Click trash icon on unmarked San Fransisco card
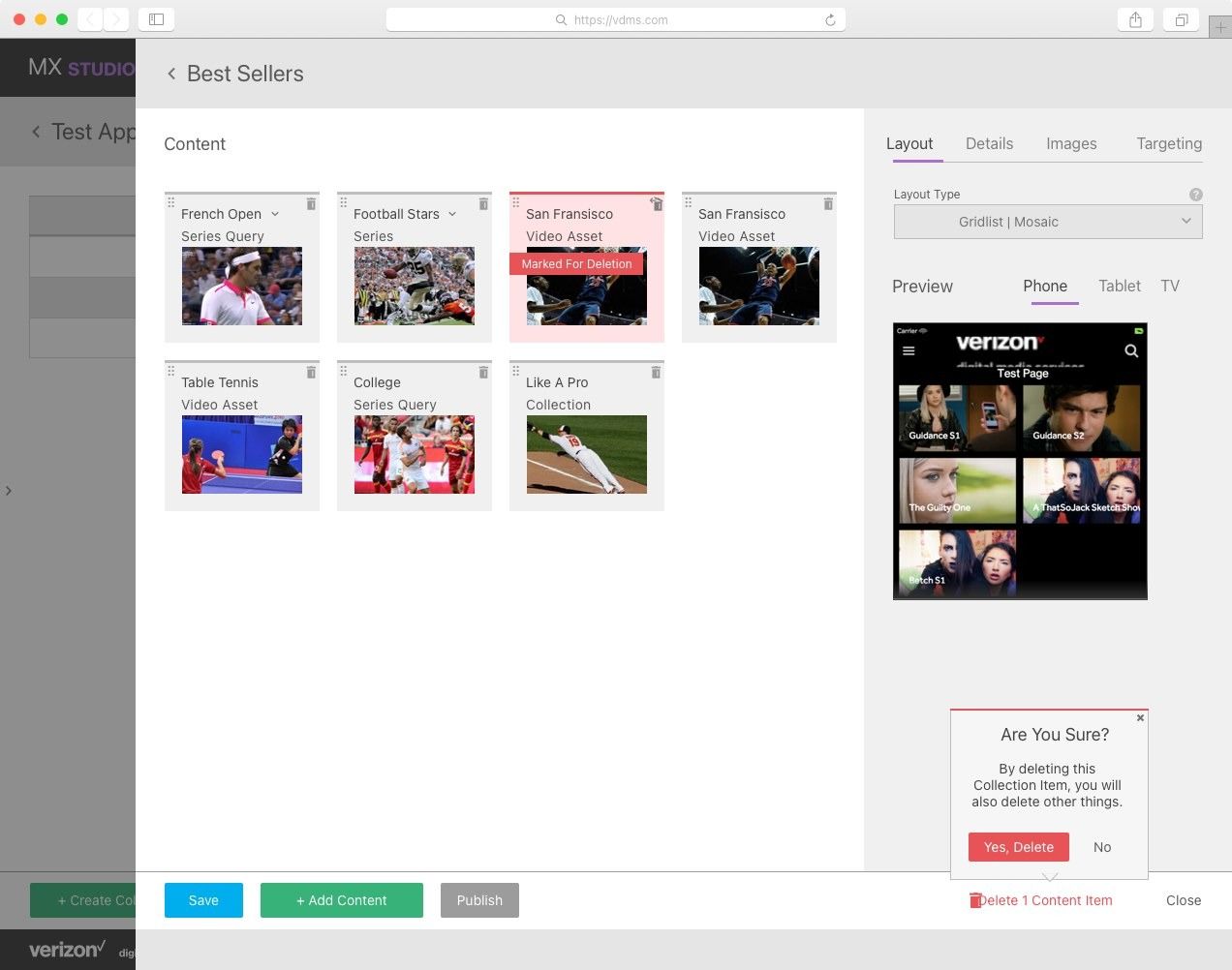Viewport: 1232px width, 970px height. click(828, 204)
